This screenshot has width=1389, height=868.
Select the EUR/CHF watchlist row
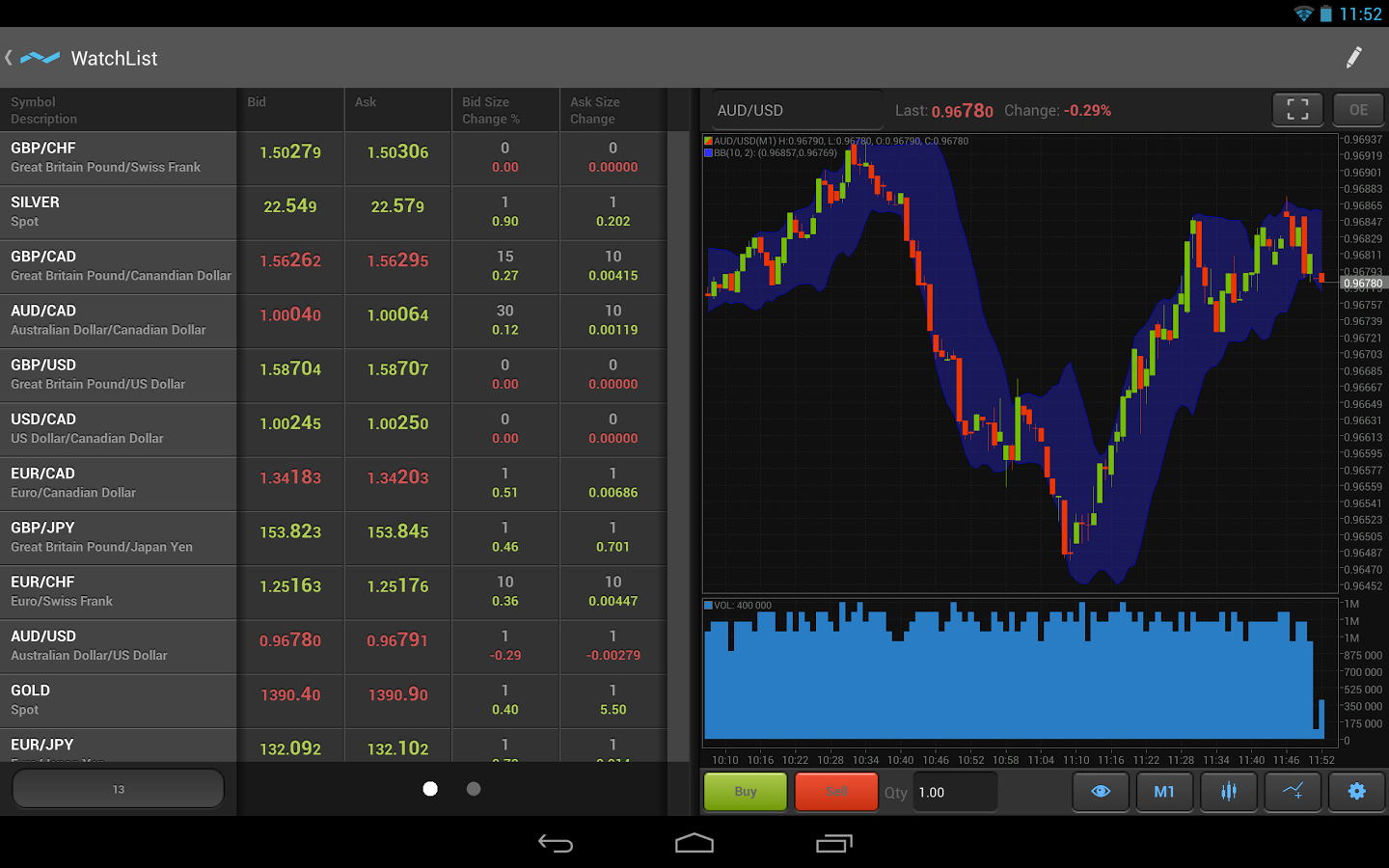pyautogui.click(x=333, y=592)
